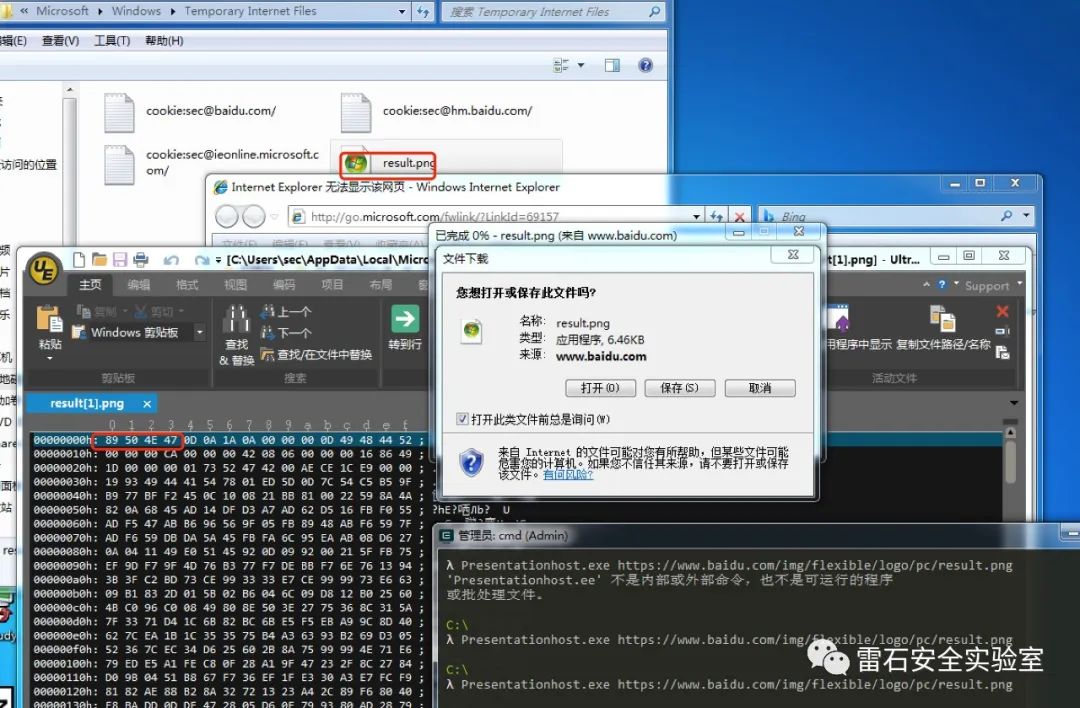
Task: Click the 粘贴 paste clipboard icon
Action: click(49, 320)
